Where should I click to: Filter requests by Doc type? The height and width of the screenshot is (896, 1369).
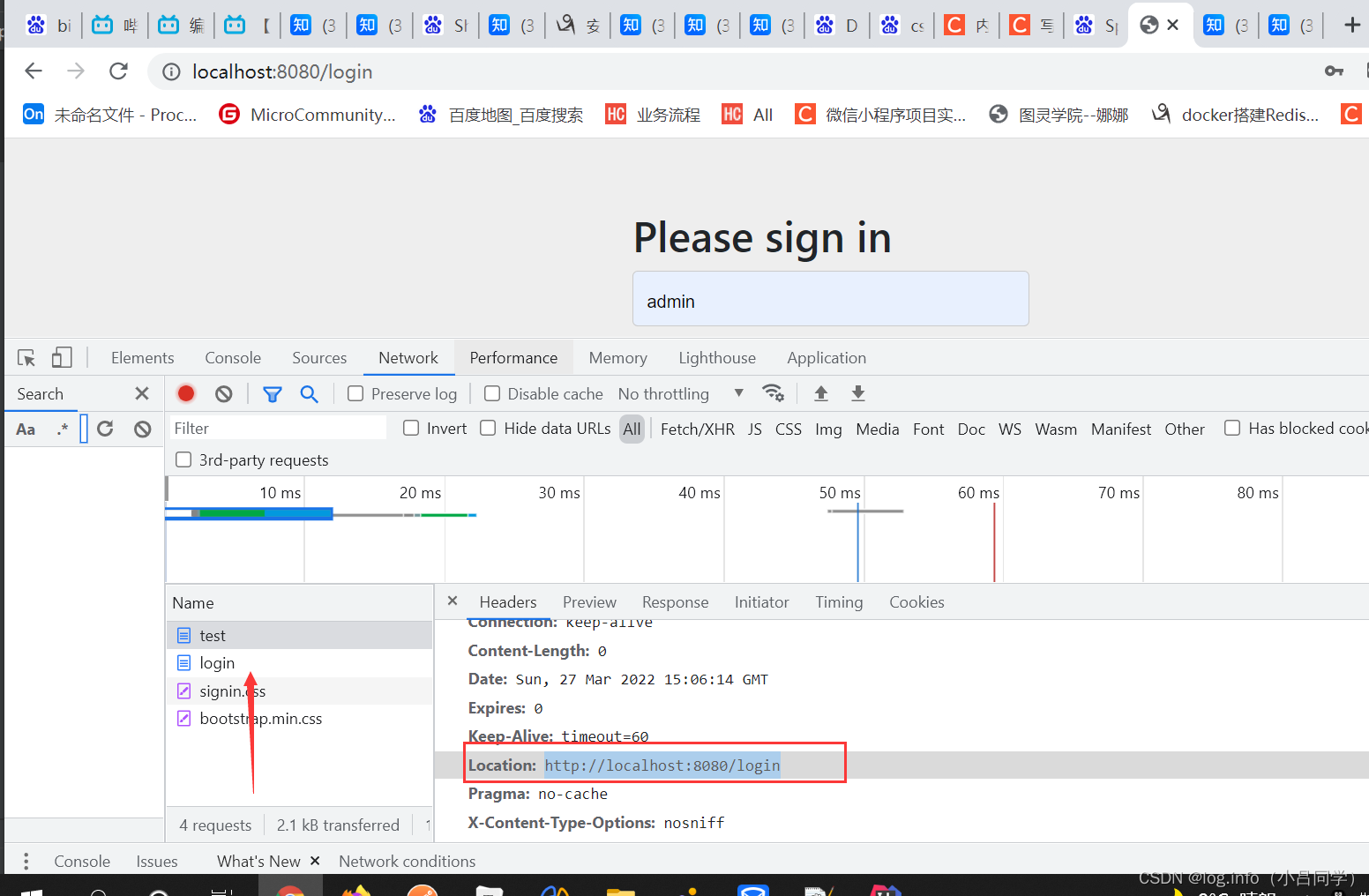971,429
